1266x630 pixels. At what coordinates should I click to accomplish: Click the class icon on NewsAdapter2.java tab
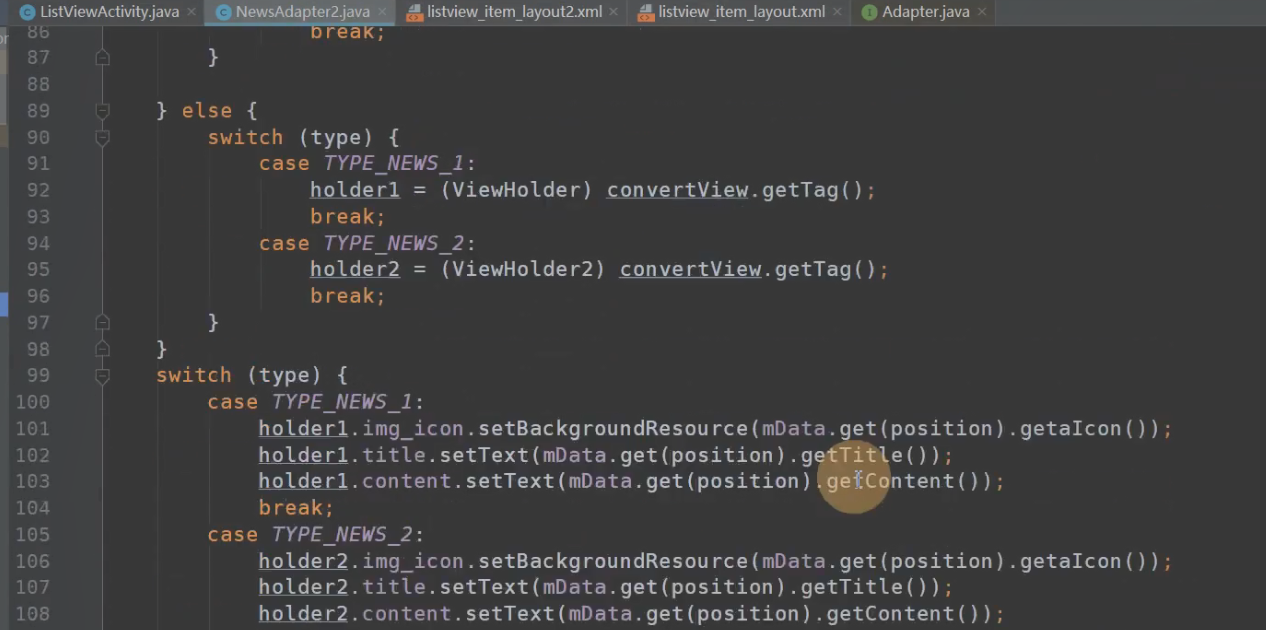click(223, 12)
